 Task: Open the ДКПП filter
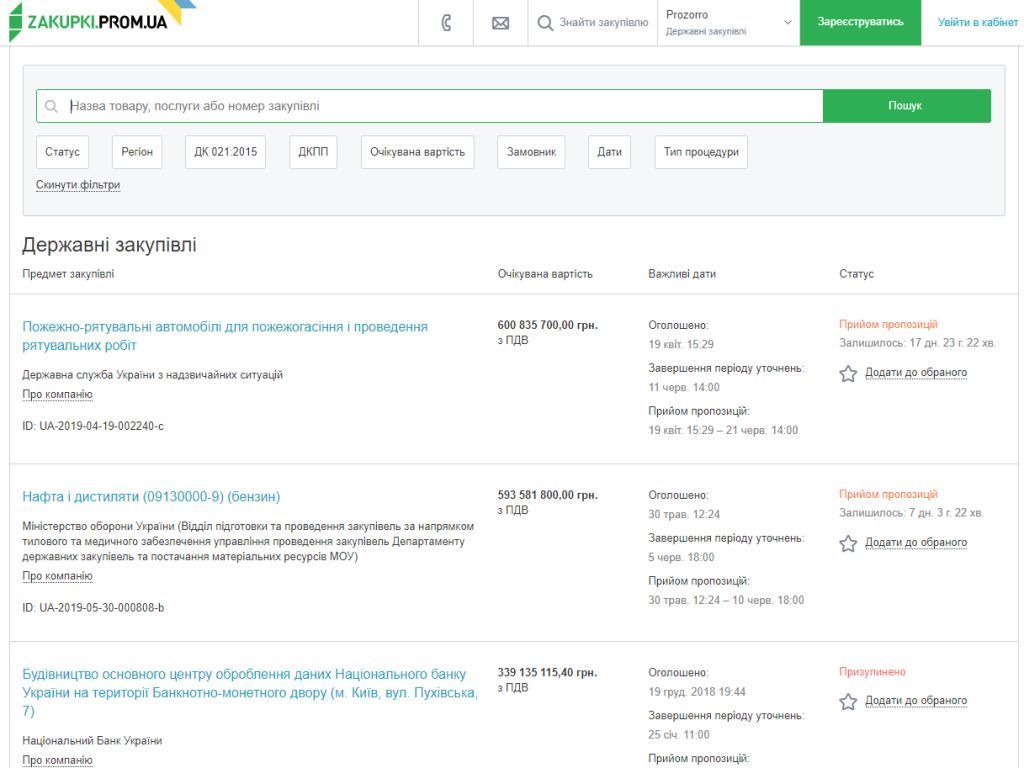click(313, 152)
